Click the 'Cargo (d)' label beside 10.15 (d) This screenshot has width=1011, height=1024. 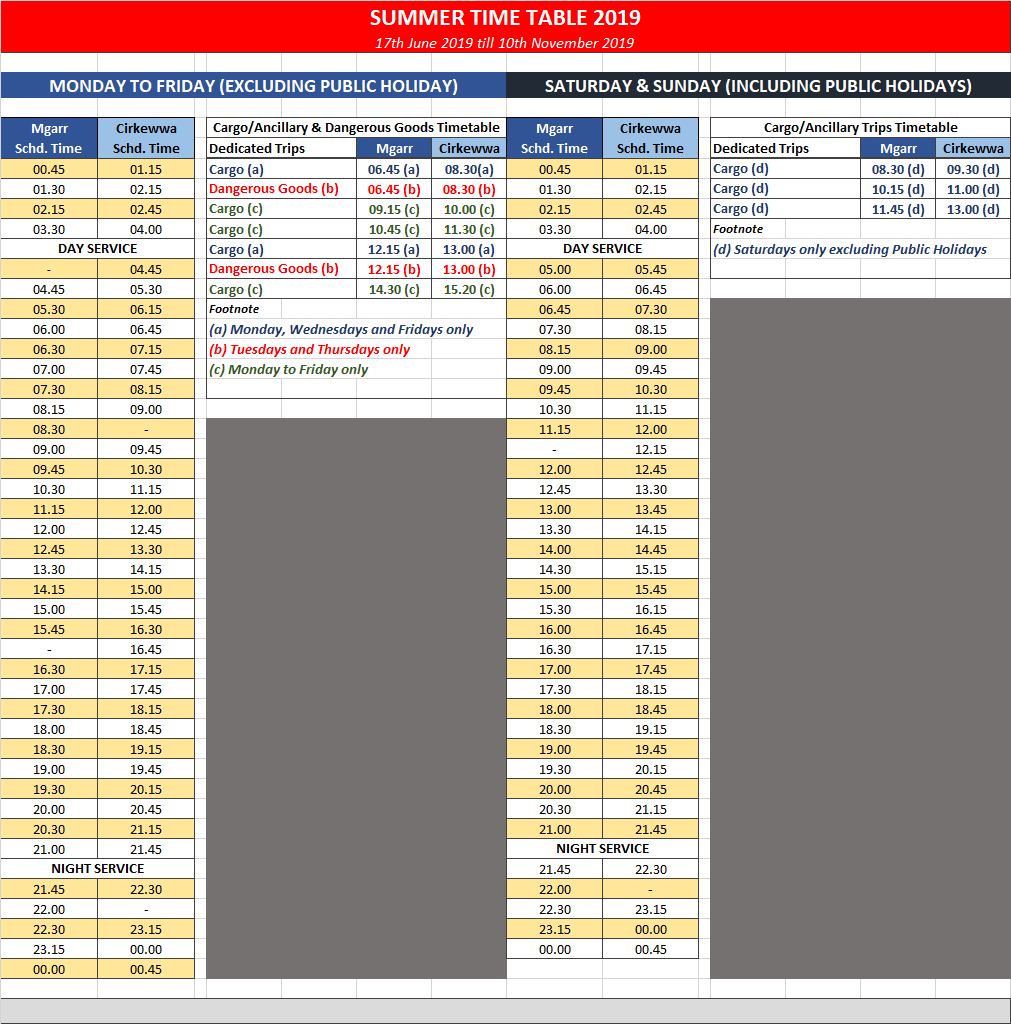[x=741, y=189]
